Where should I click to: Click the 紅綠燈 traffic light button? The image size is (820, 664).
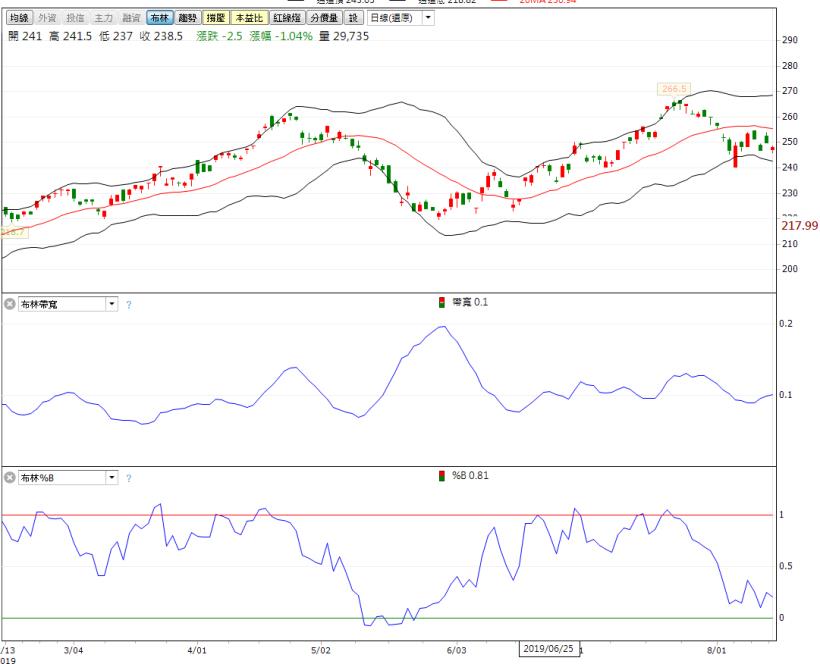pos(287,18)
